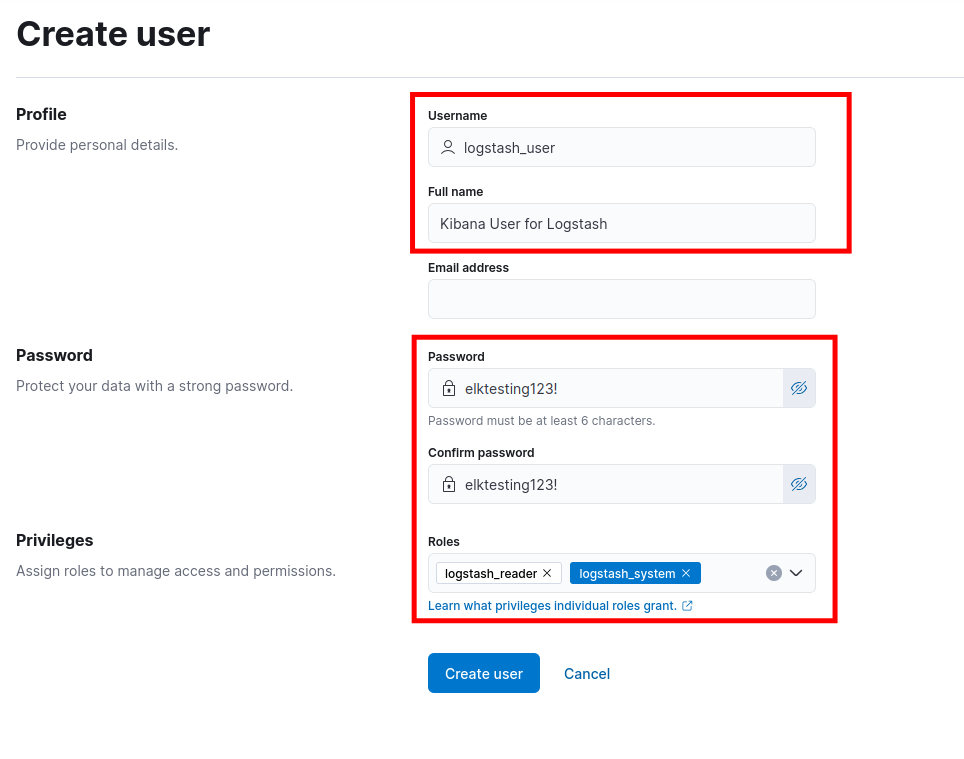This screenshot has width=964, height=759.
Task: Select the logstash_reader role pill
Action: [x=491, y=573]
